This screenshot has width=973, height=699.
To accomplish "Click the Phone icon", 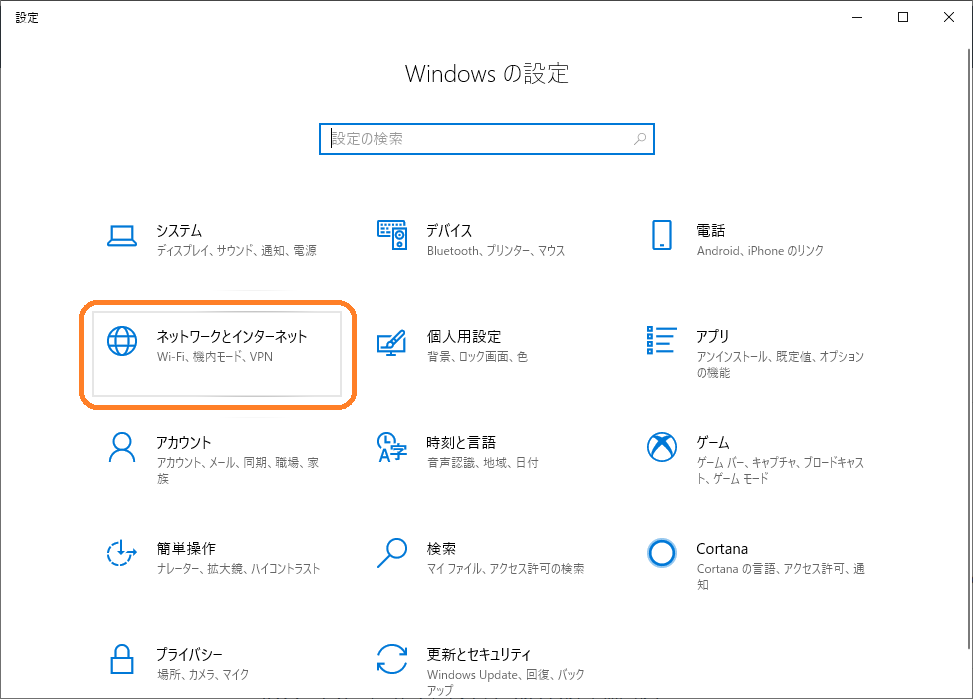I will click(x=661, y=235).
